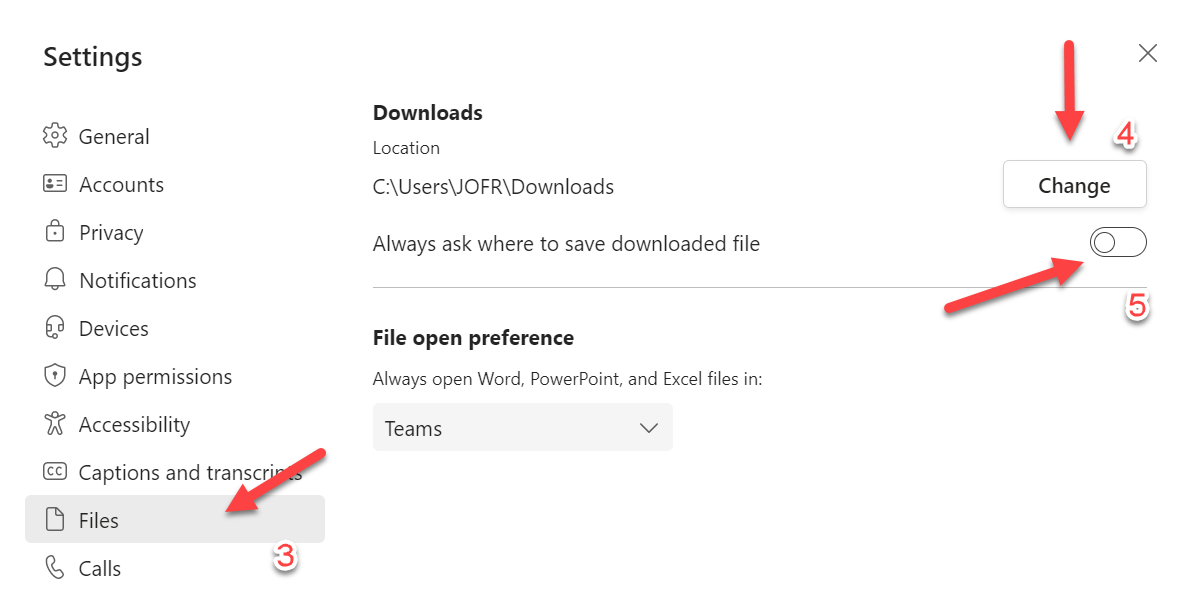Viewport: 1191px width, 598px height.
Task: Open the file open preference dropdown
Action: [x=522, y=427]
